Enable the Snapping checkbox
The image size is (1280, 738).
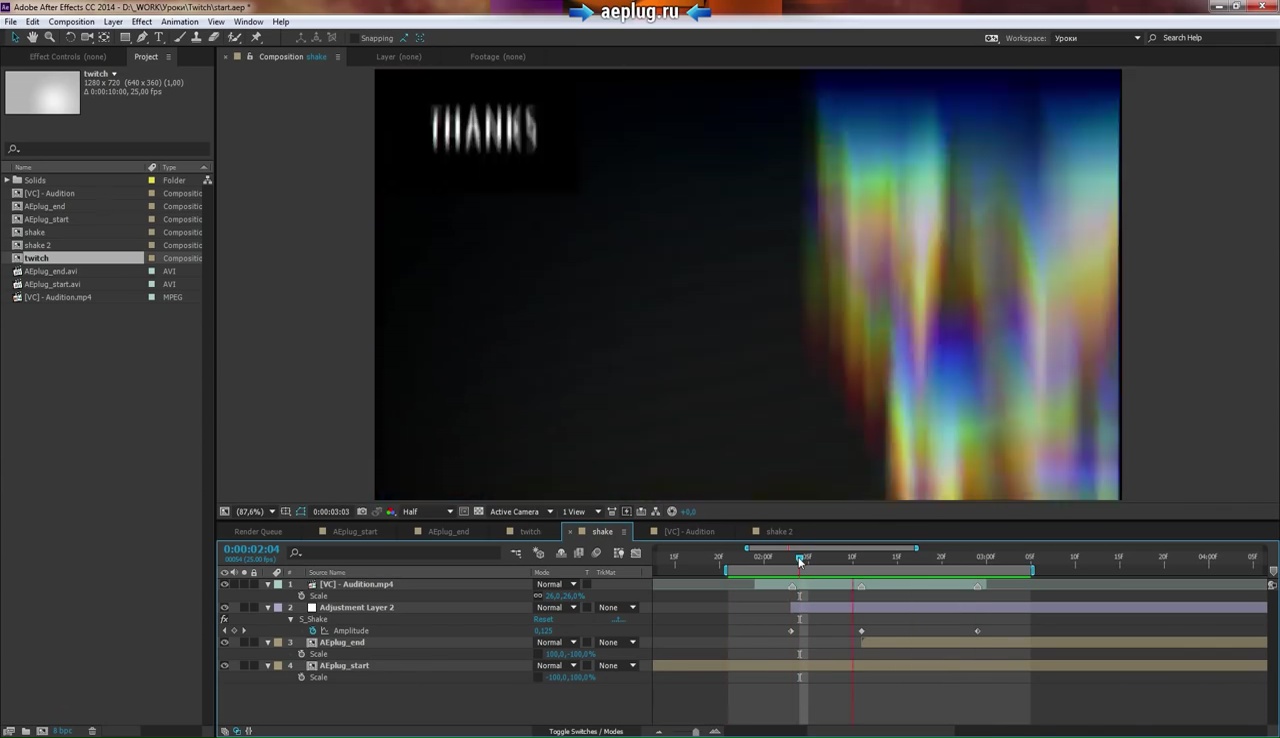click(354, 38)
